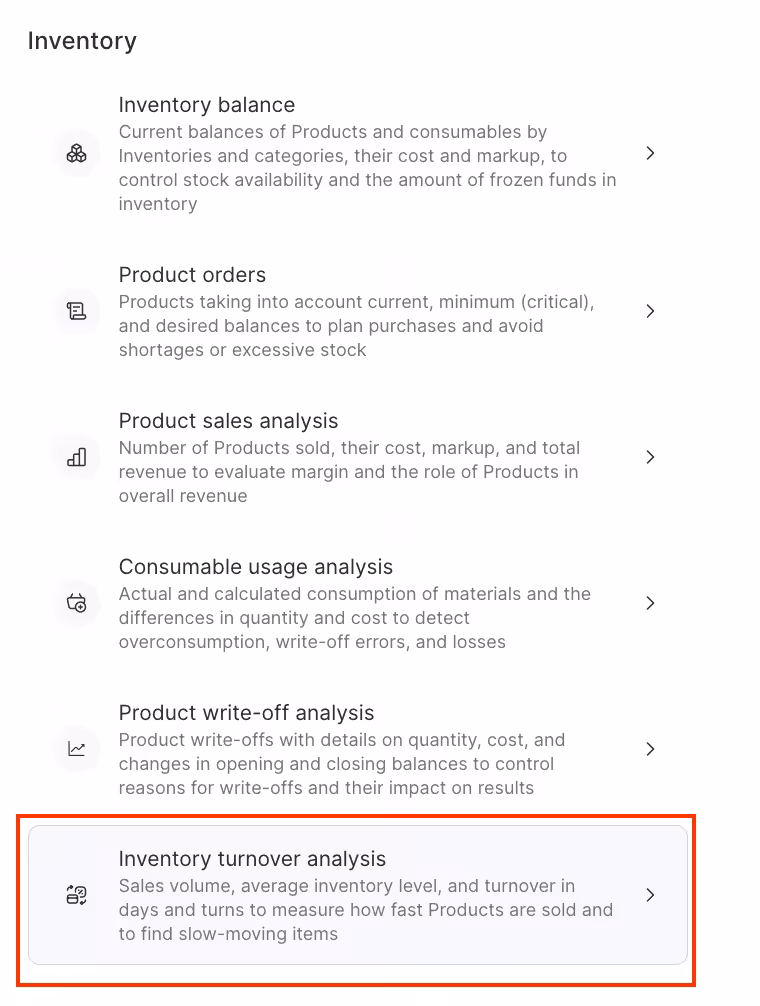Open the Product write-off analysis title
This screenshot has width=760, height=1006.
[246, 713]
